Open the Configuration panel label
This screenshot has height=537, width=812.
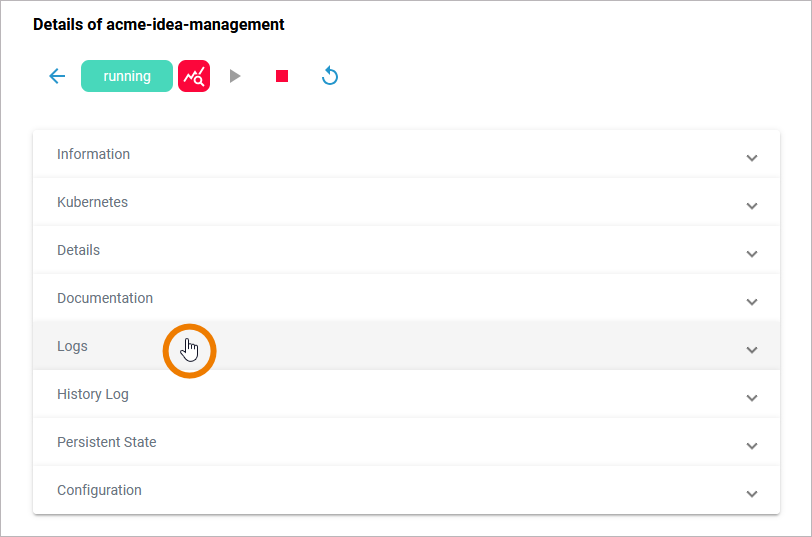click(99, 490)
